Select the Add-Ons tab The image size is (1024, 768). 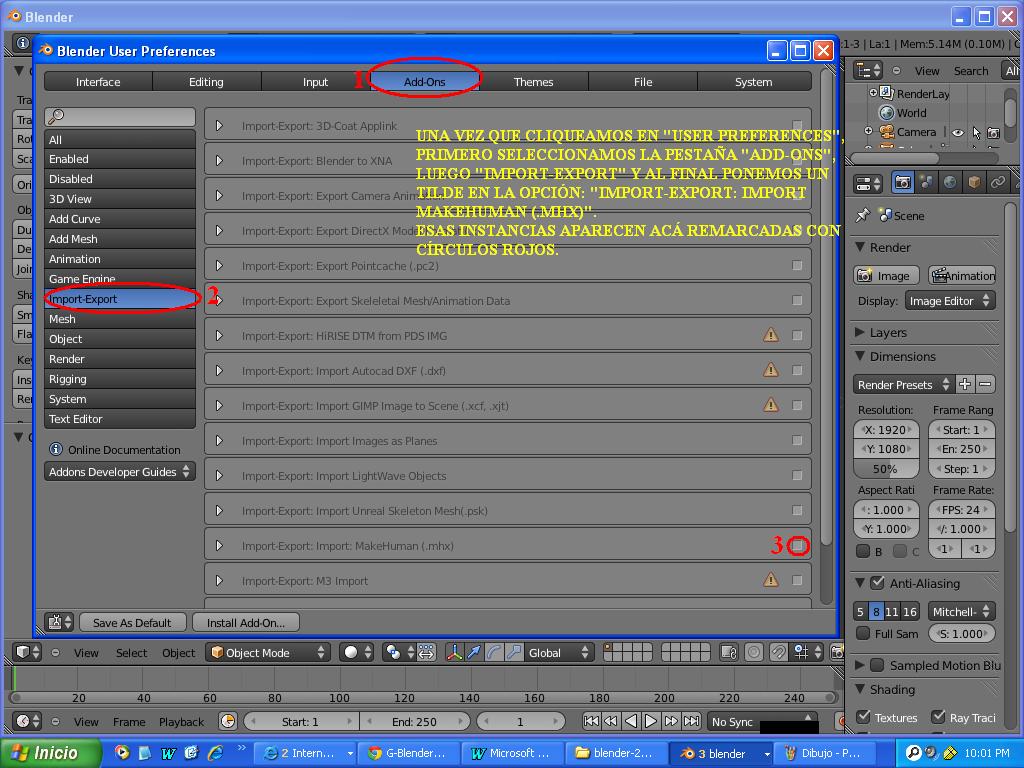pos(424,82)
